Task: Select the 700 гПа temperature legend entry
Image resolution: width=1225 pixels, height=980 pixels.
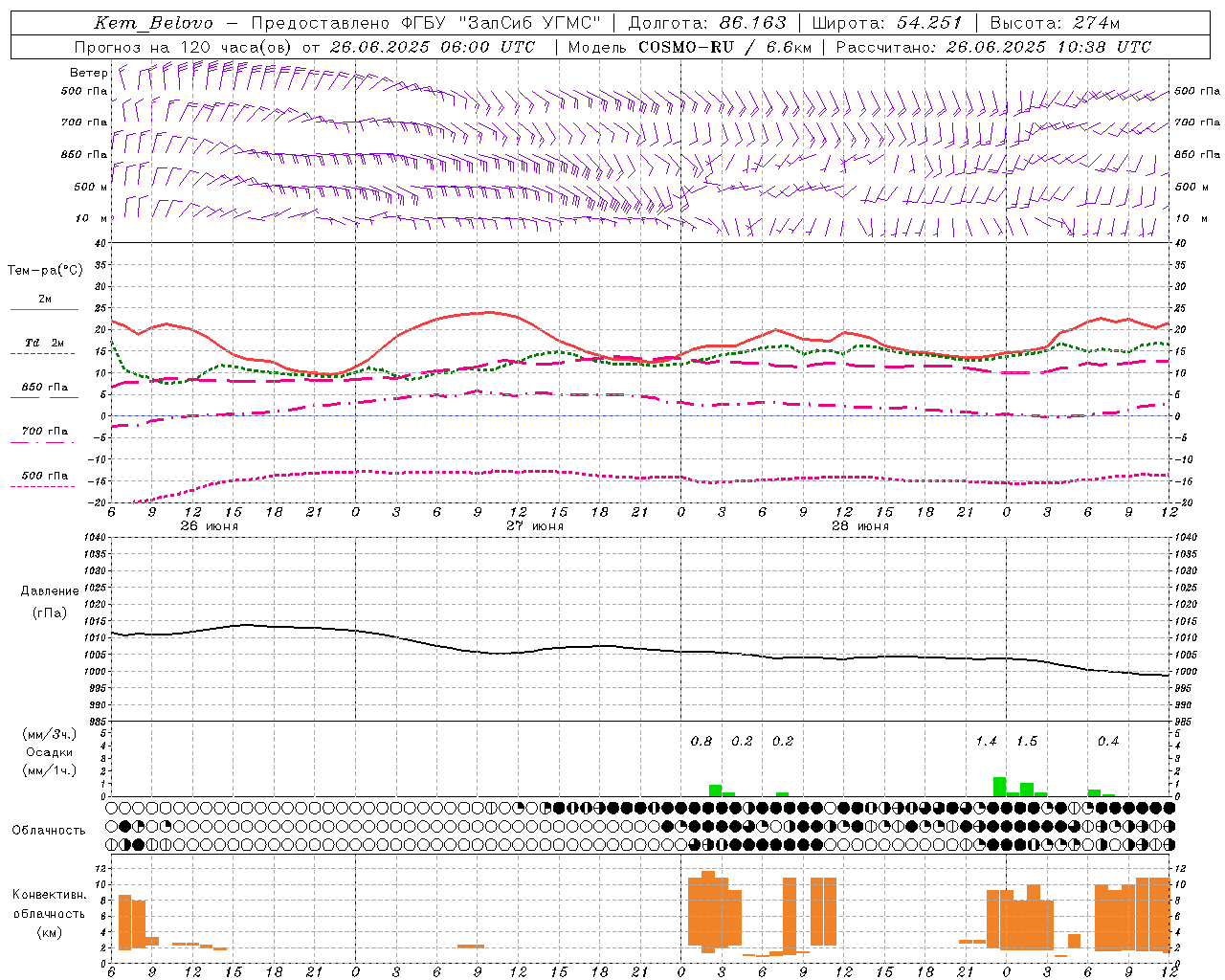Action: click(45, 432)
